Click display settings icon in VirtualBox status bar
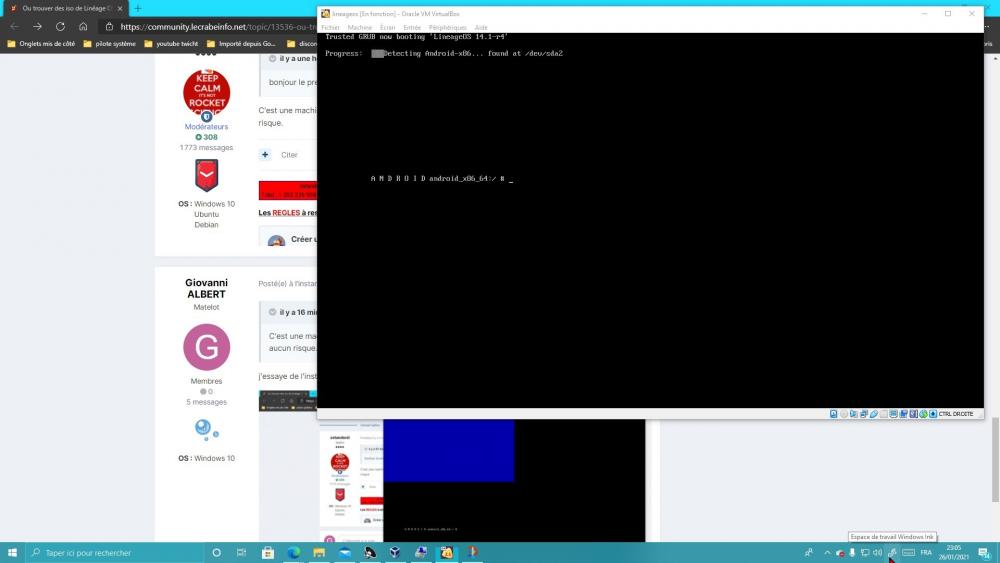This screenshot has width=1000, height=563. click(x=893, y=414)
